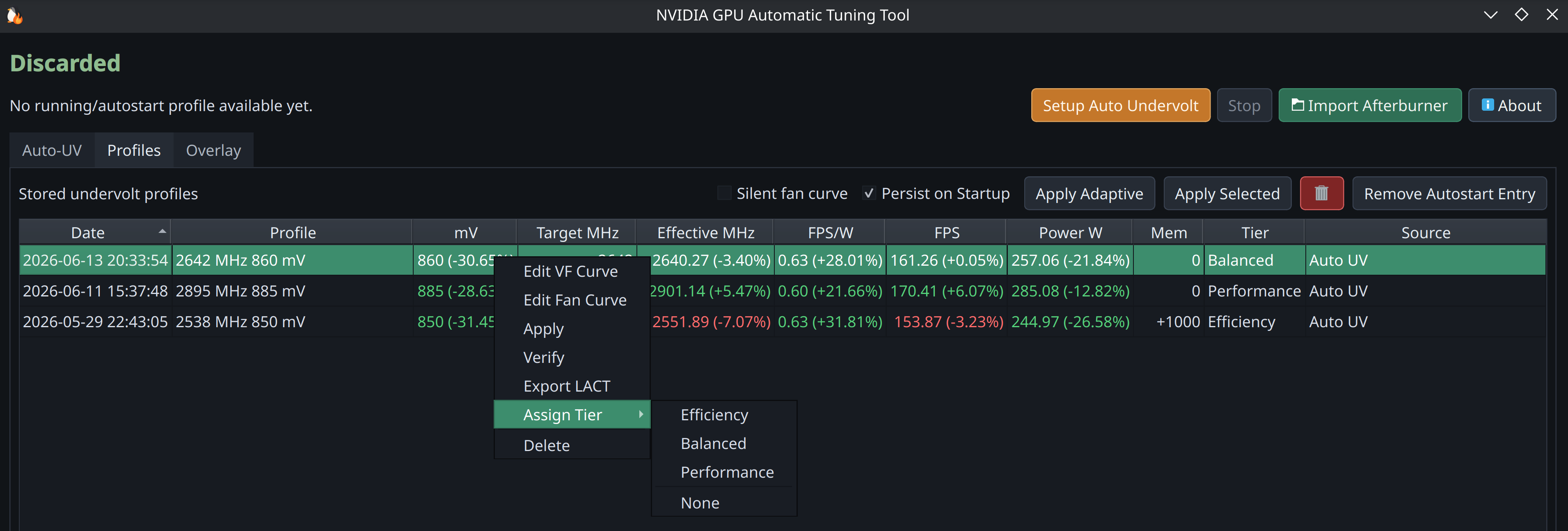Image resolution: width=1568 pixels, height=531 pixels.
Task: Click the Efficiency tier cell in table
Action: coord(1254,322)
